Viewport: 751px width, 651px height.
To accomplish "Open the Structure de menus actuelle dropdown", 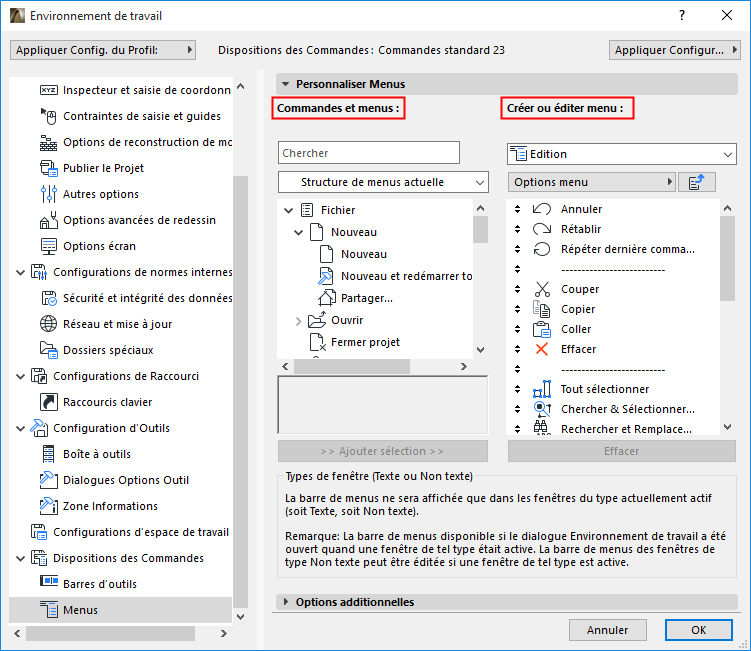I will coord(383,182).
